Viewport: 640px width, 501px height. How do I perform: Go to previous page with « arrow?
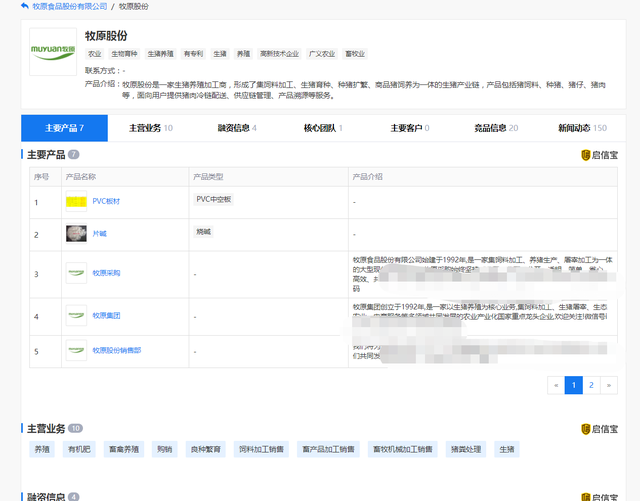[x=556, y=385]
